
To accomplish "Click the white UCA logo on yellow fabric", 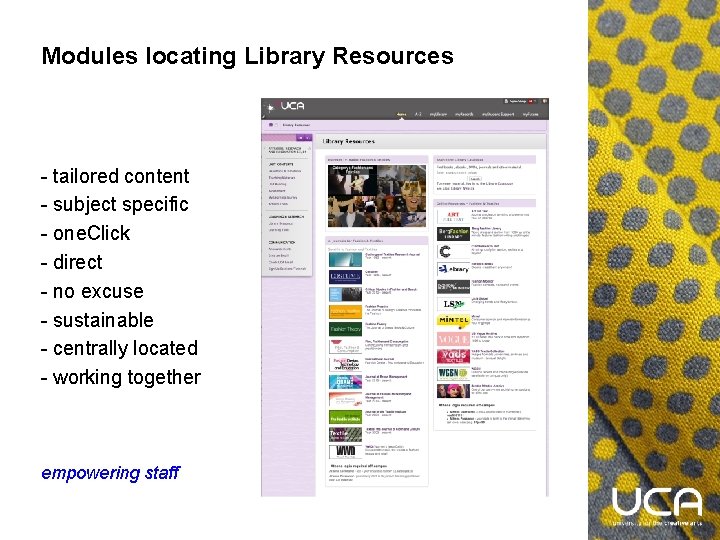I will click(x=657, y=506).
